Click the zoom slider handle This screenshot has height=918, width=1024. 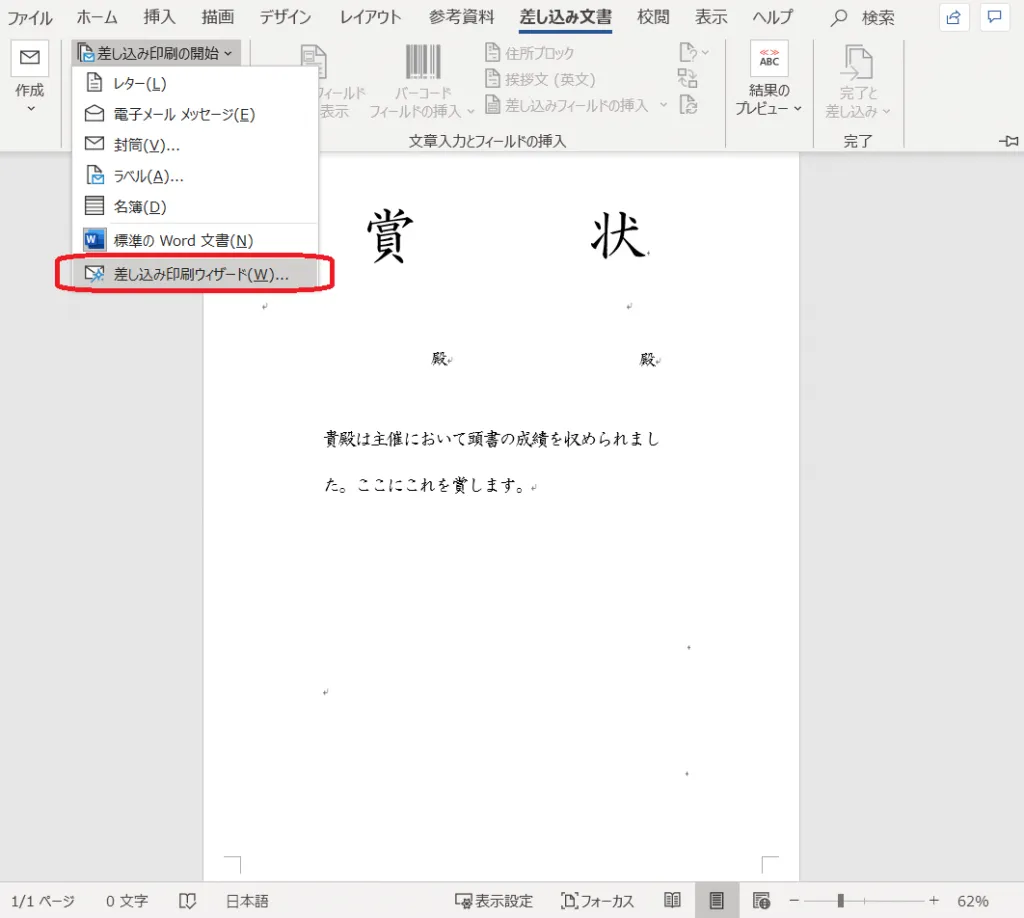841,900
